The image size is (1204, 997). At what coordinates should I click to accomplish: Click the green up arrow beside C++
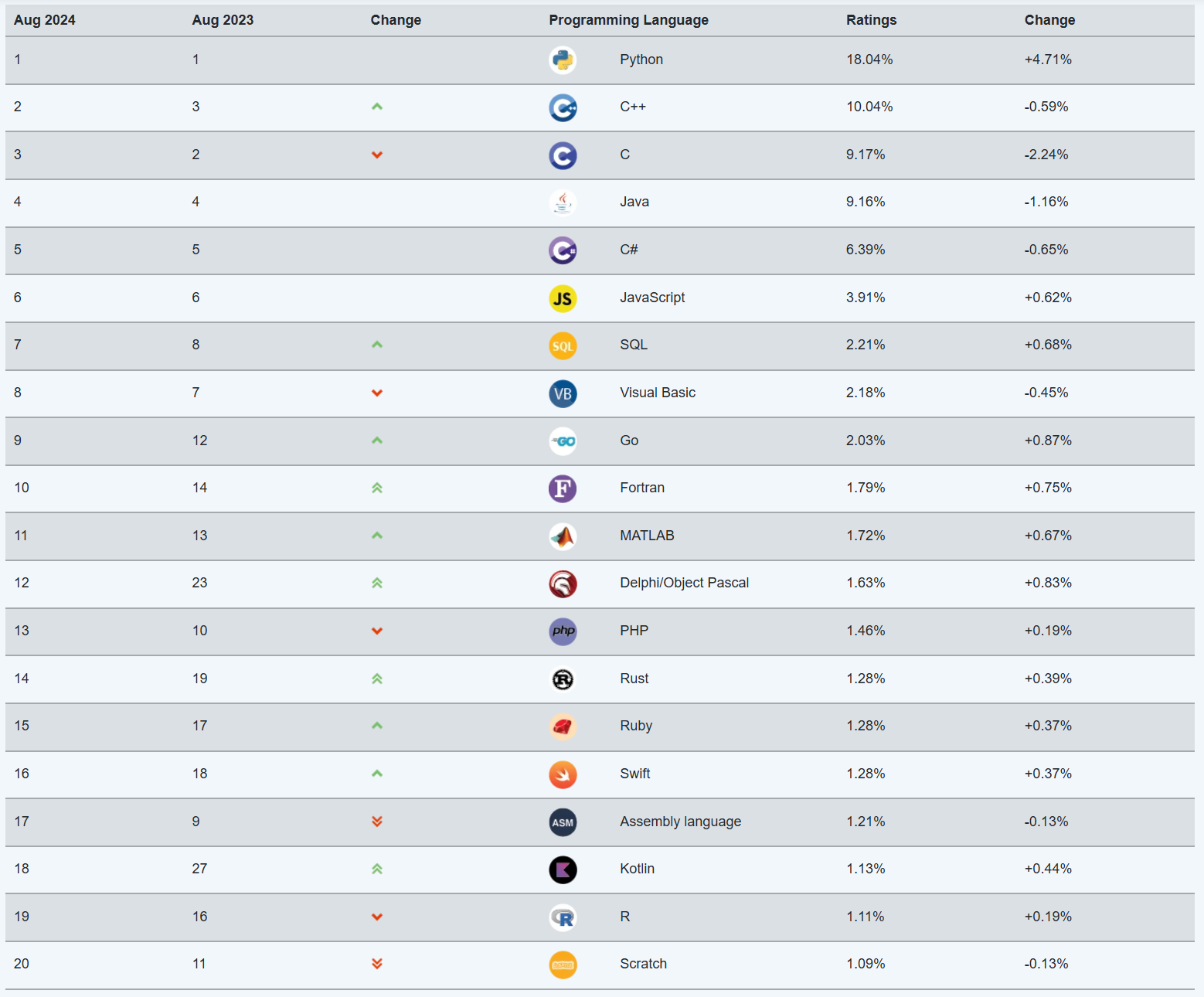coord(377,107)
